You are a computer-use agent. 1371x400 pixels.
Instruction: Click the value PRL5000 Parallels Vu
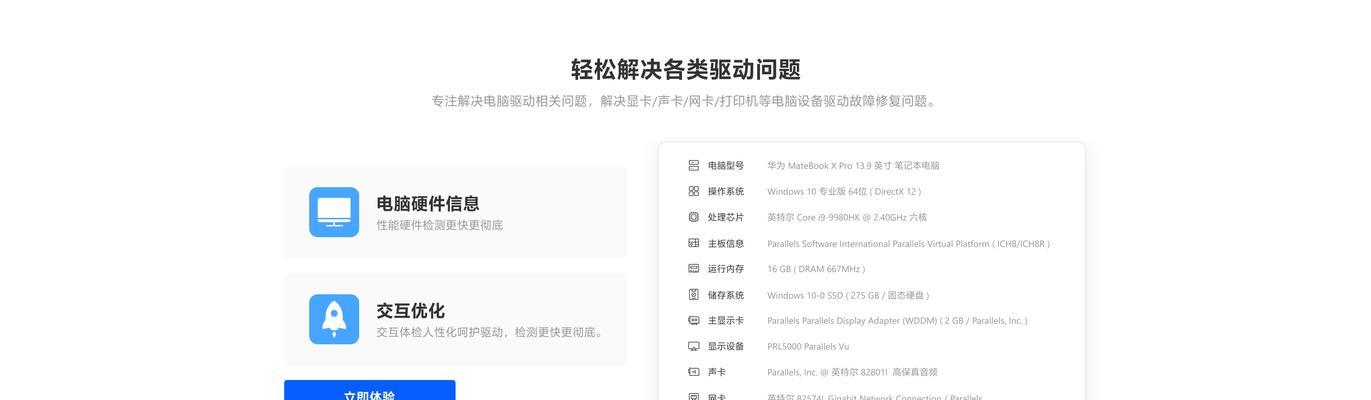808,346
